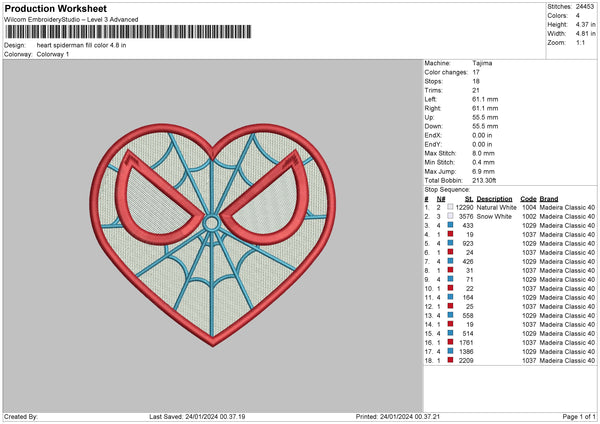Click stitch count 2209 in row 18
Viewport: 600px width, 424px height.
click(x=466, y=360)
